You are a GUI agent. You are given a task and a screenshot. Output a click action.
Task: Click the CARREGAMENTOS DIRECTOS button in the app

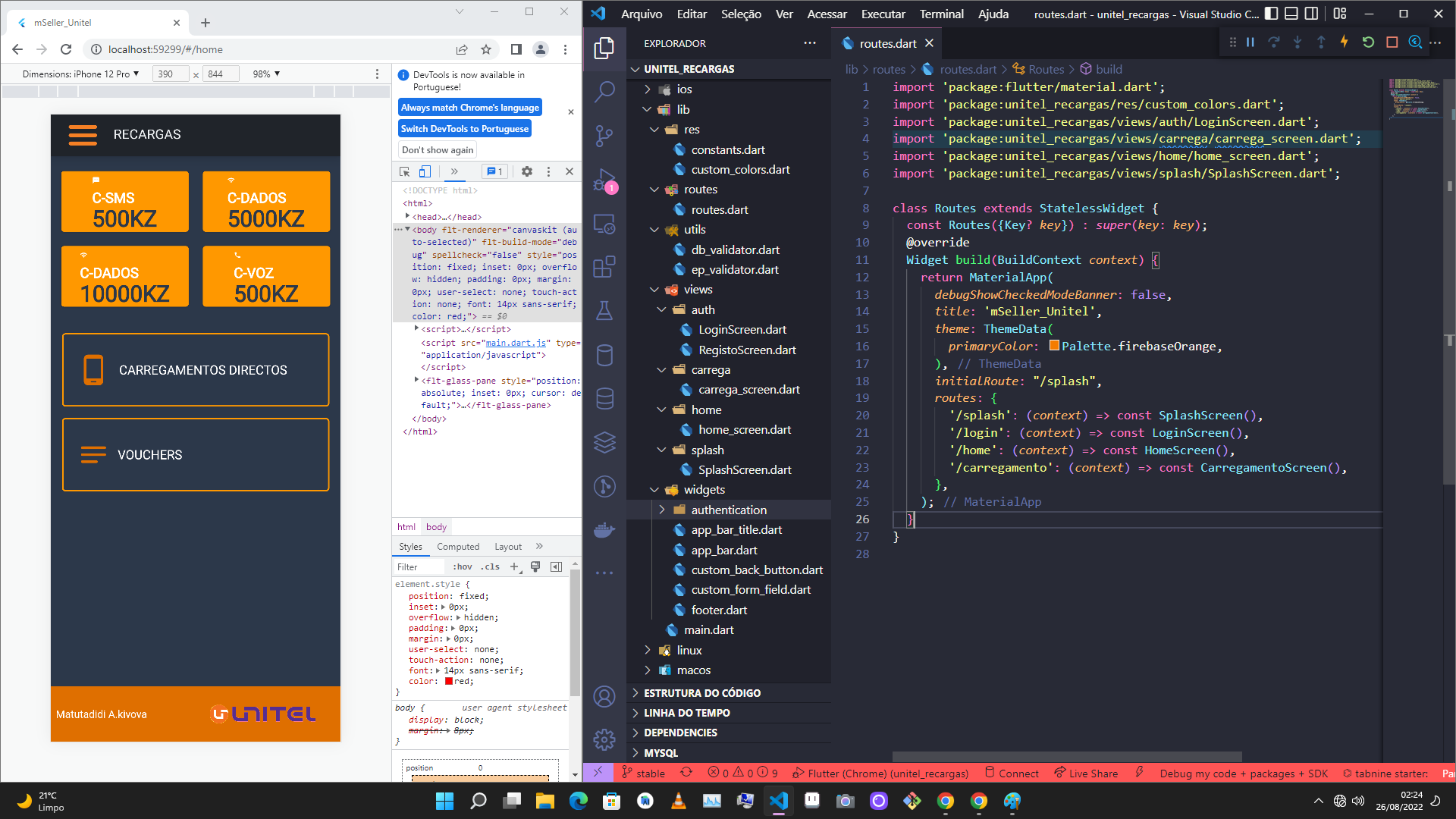pos(195,370)
